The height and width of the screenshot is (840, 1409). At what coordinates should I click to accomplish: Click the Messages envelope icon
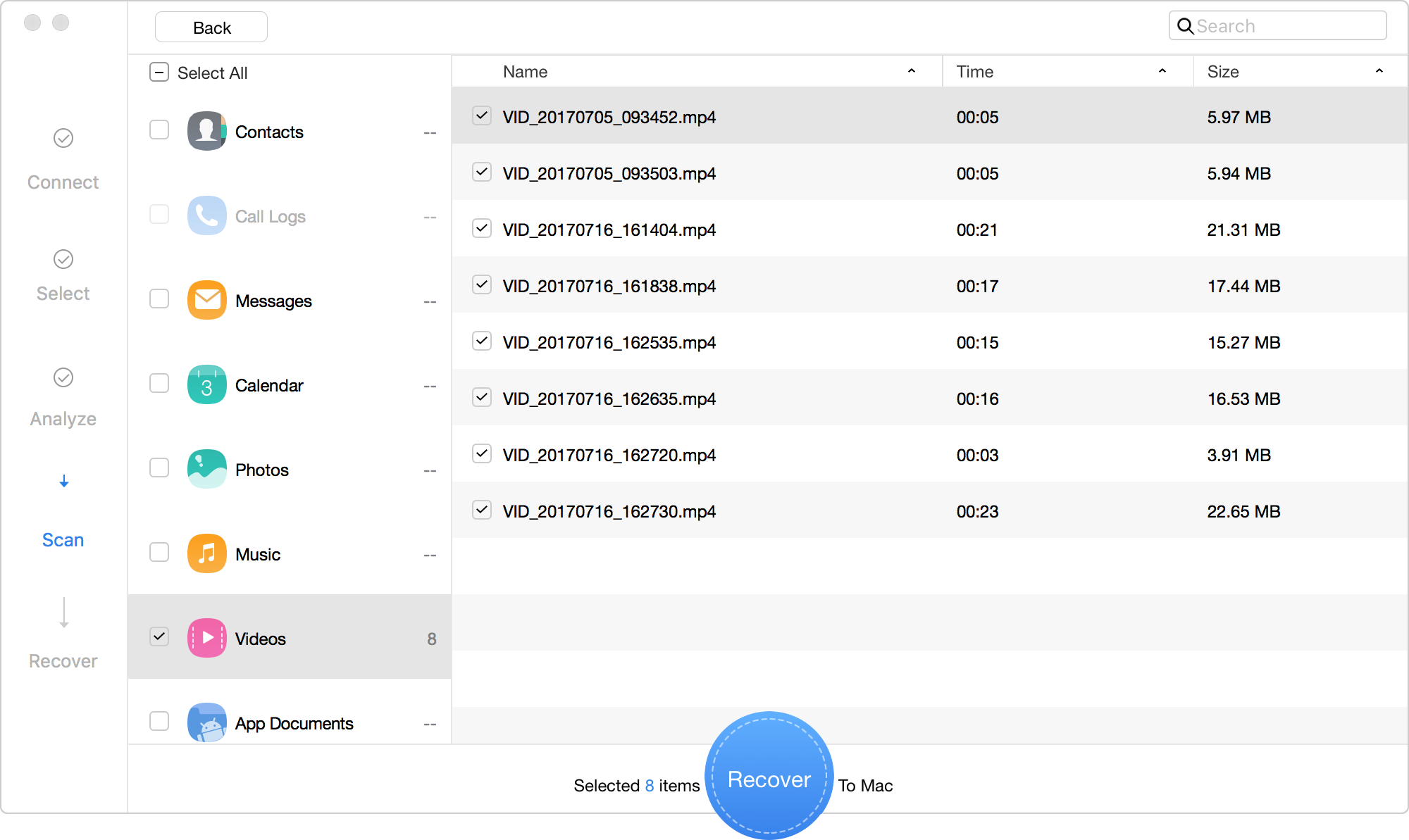click(206, 300)
